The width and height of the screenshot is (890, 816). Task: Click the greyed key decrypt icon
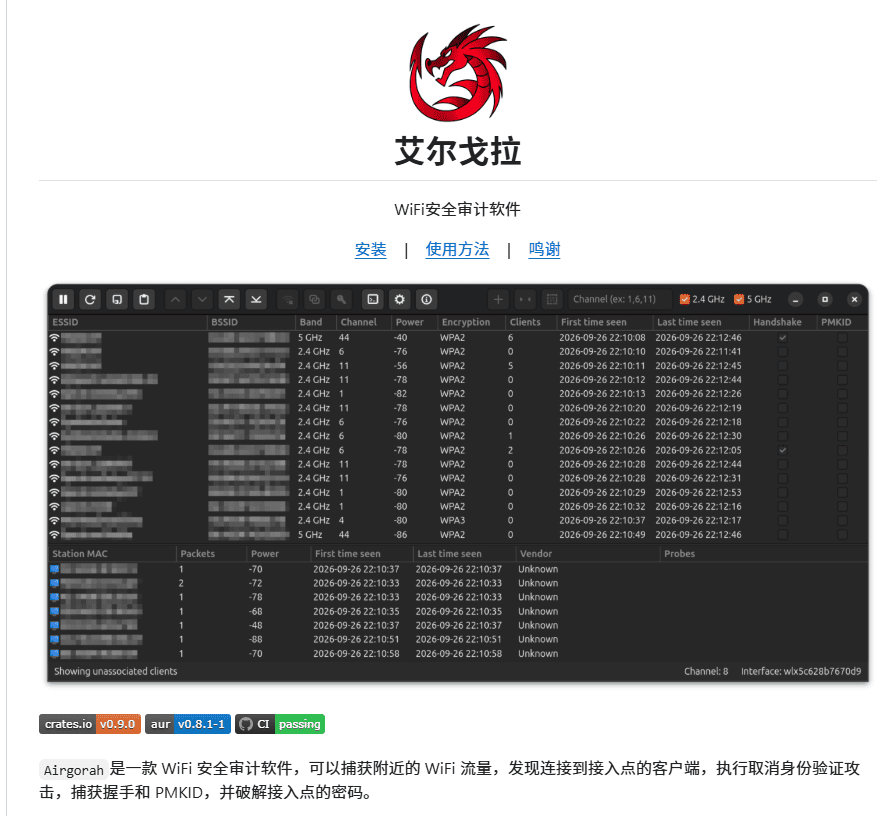tap(341, 299)
